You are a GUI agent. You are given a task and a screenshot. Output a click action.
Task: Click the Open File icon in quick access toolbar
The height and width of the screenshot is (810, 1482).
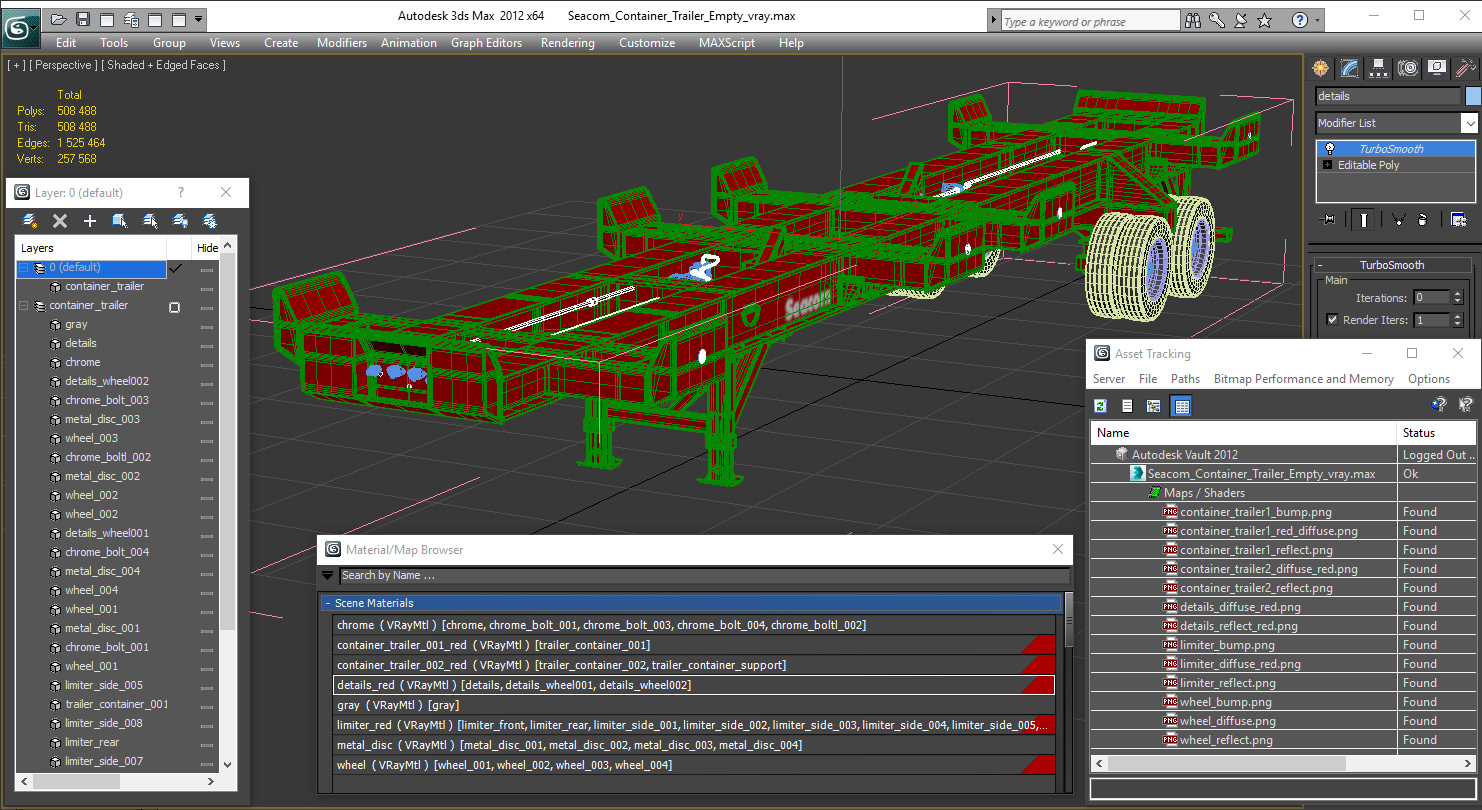click(x=59, y=19)
